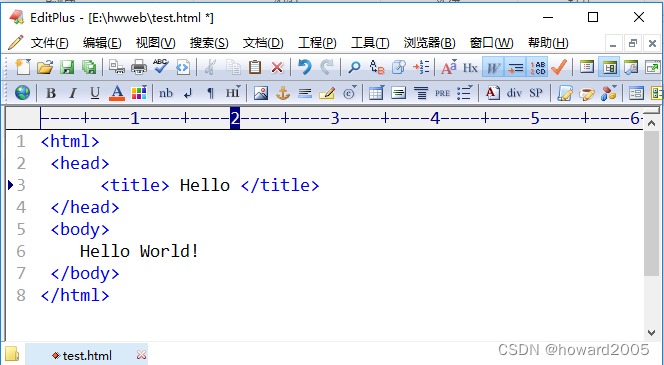Save the current document
The image size is (664, 365).
pos(67,67)
